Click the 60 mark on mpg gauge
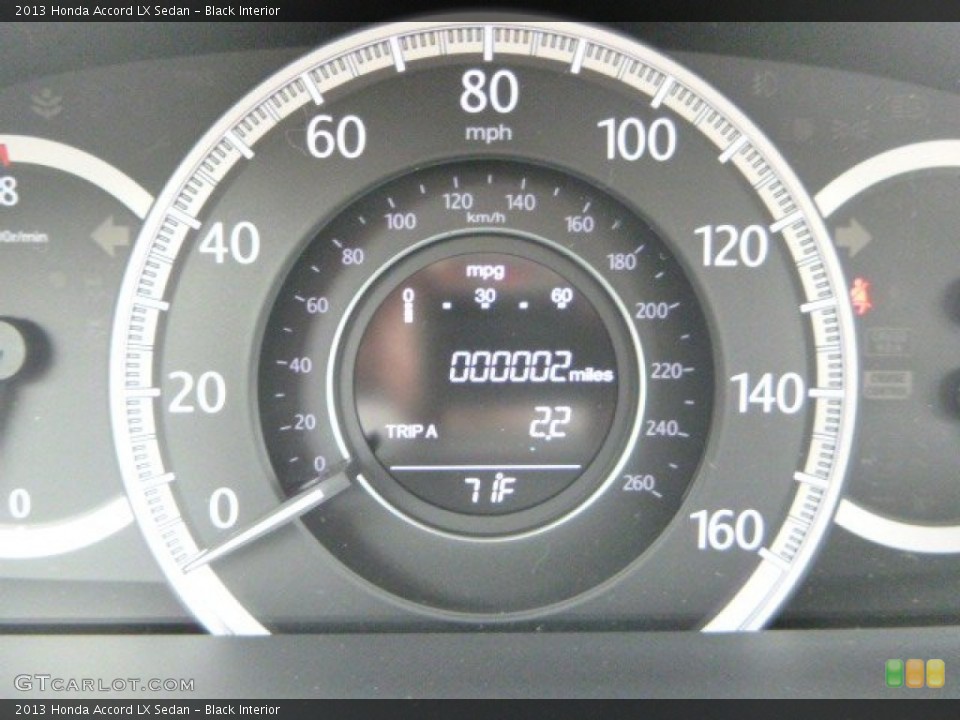The height and width of the screenshot is (720, 960). point(561,297)
